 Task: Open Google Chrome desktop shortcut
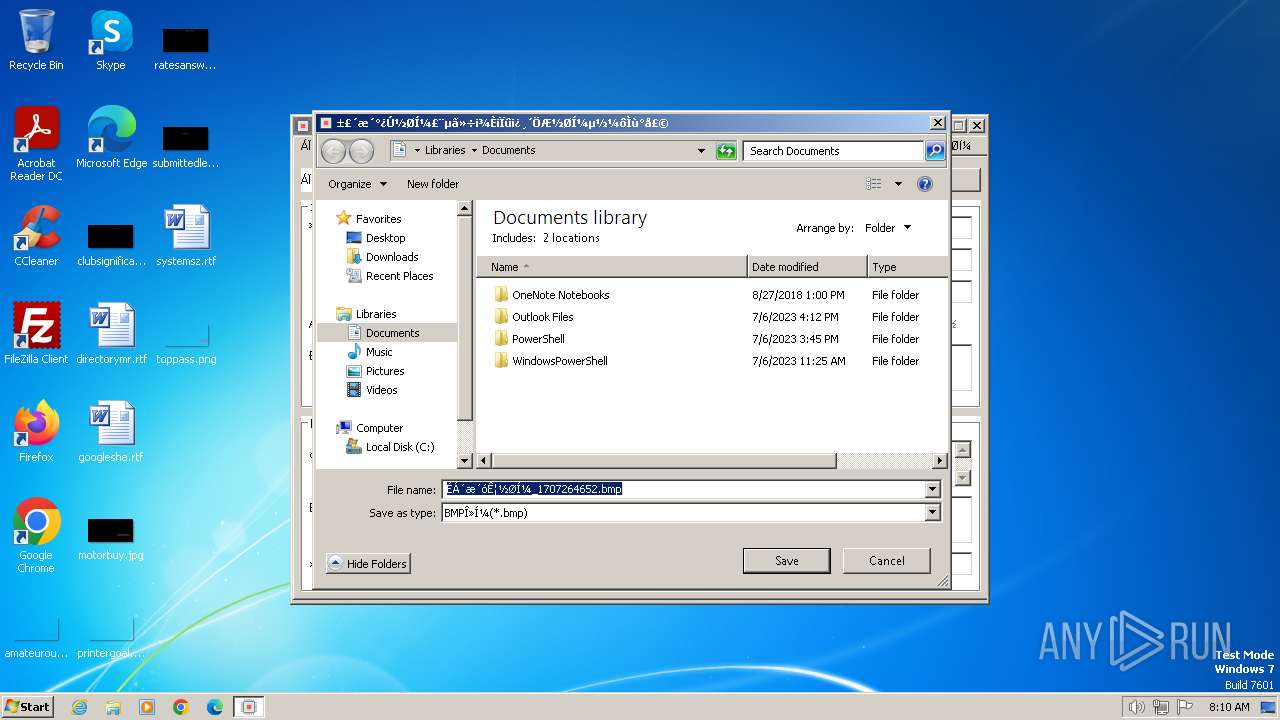pyautogui.click(x=36, y=536)
